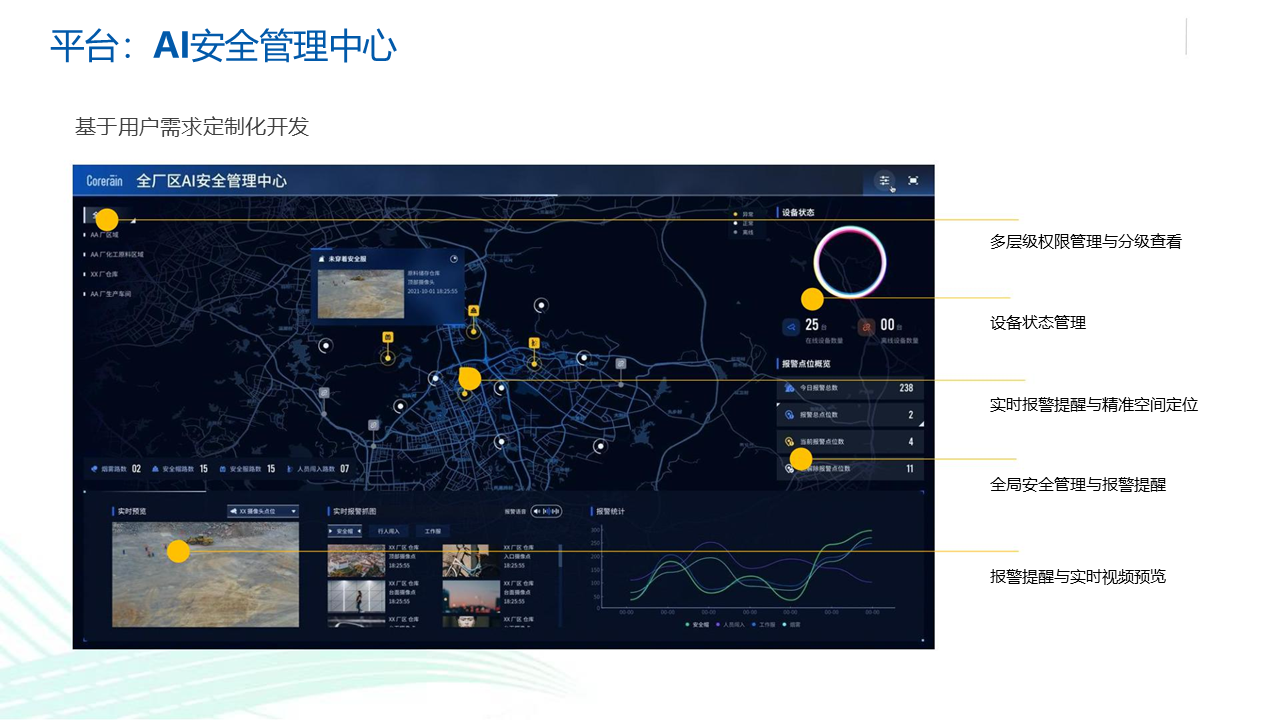Screen dimensions: 1280x720
Task: Toggle the 安全帽 series in chart legend
Action: (698, 625)
